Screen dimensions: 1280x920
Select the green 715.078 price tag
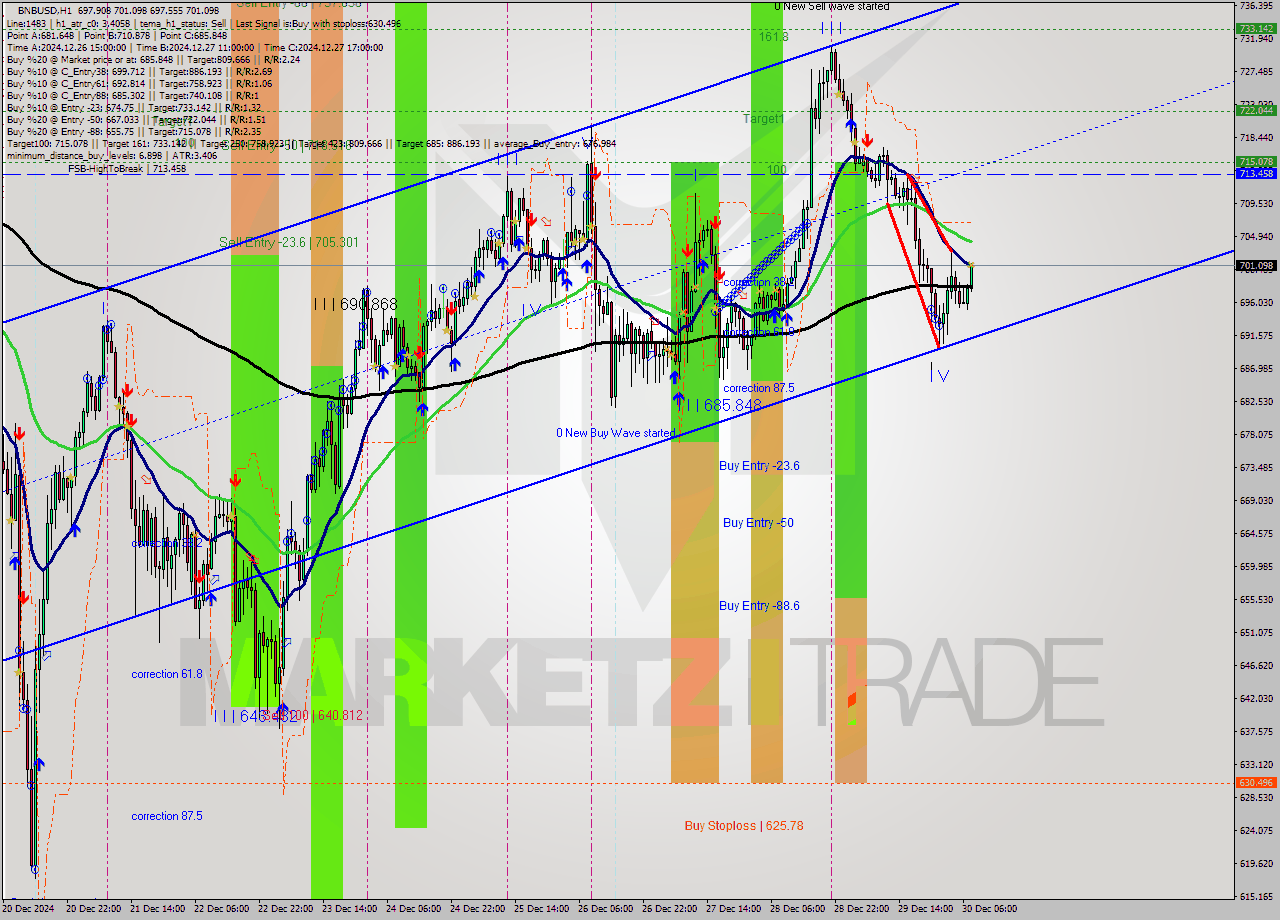pyautogui.click(x=1256, y=161)
